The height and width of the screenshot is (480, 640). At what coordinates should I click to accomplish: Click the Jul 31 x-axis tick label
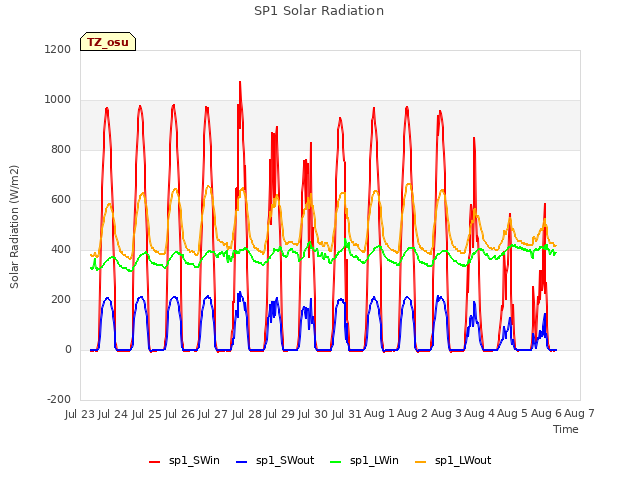pos(346,414)
